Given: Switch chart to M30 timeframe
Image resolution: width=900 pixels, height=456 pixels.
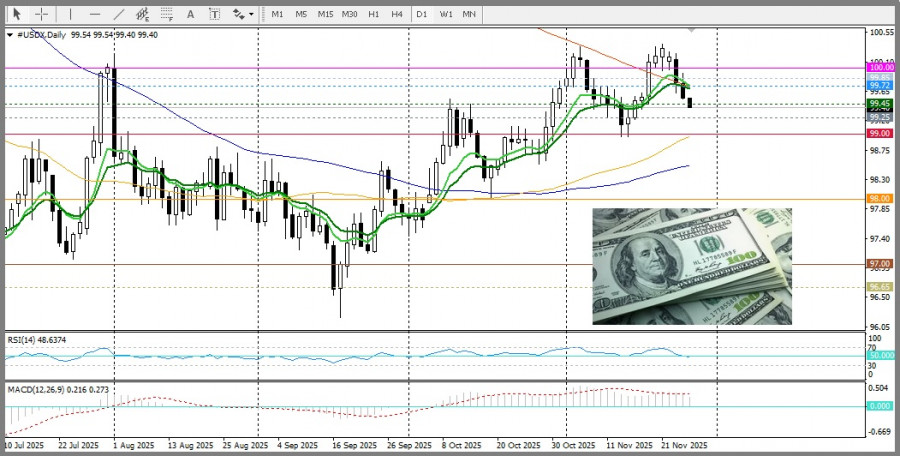Looking at the screenshot, I should [350, 14].
